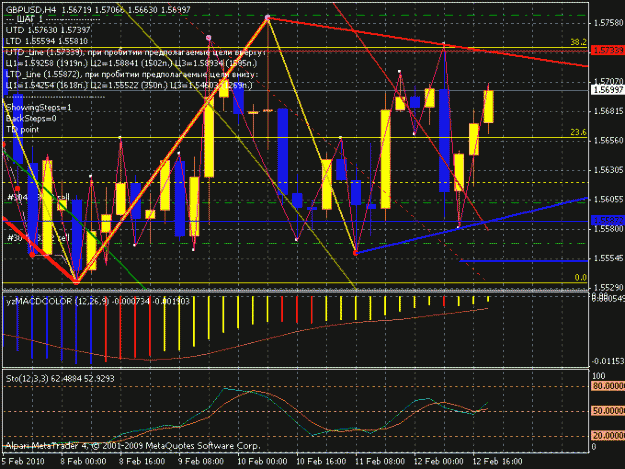This screenshot has width=625, height=469.
Task: Click the '9 Feb 08:00' time axis label
Action: click(x=201, y=461)
